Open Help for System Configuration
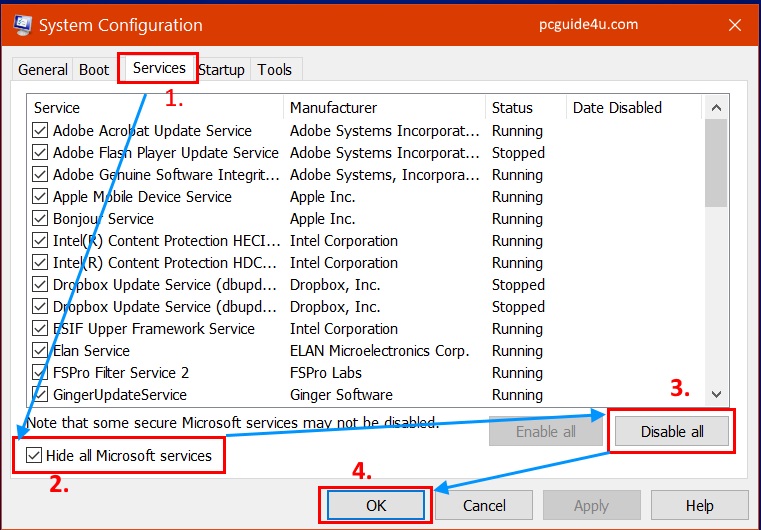 [699, 506]
